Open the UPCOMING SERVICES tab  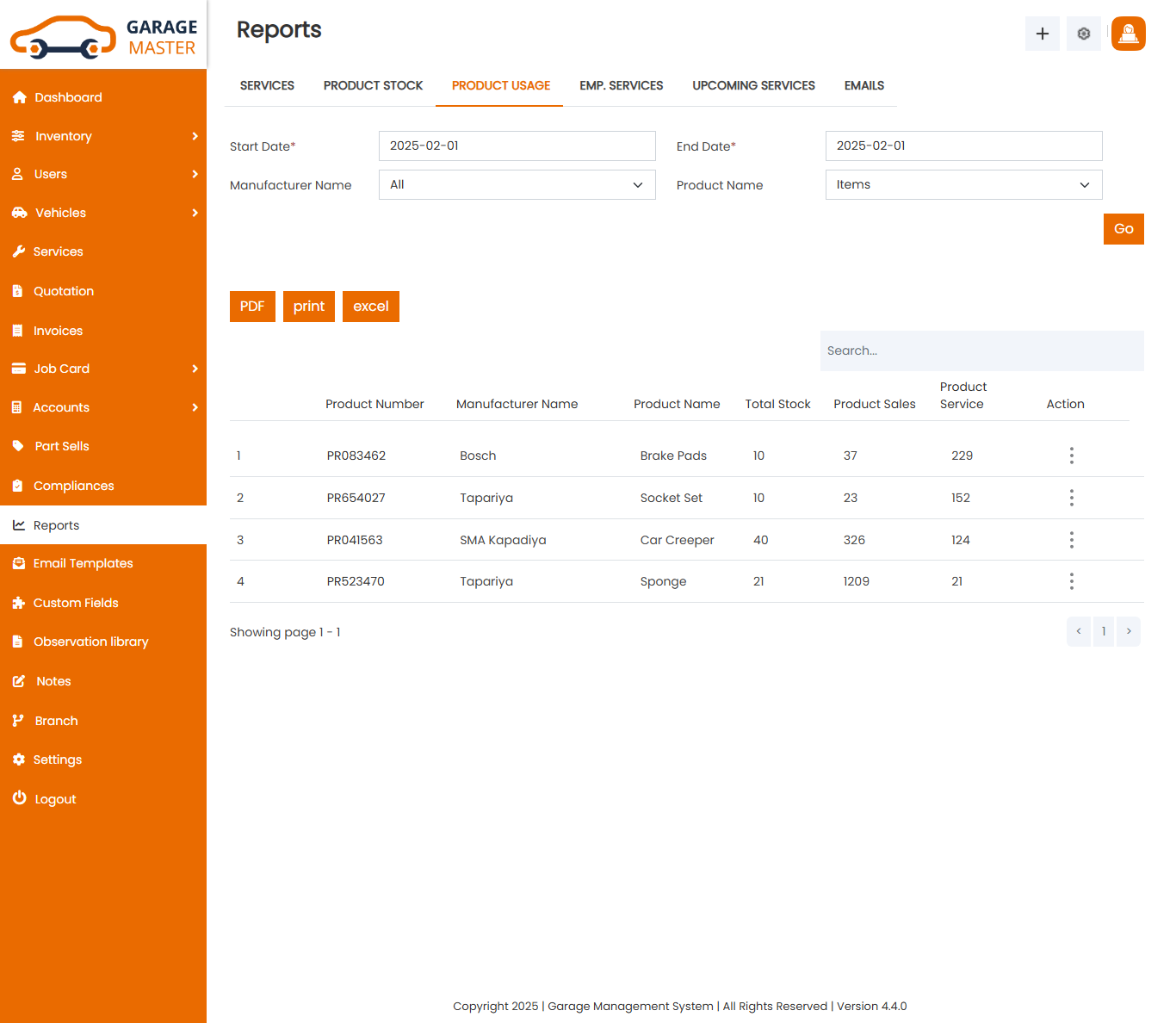coord(753,85)
